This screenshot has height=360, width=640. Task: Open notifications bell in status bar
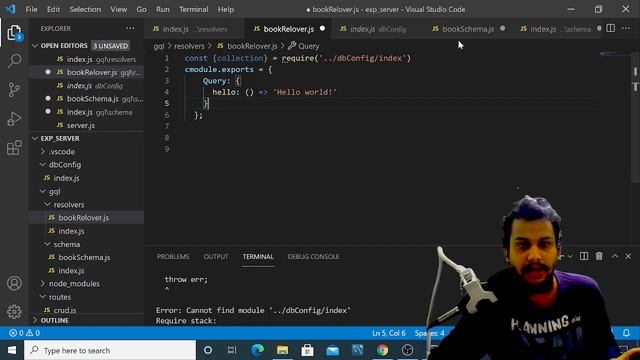(626, 333)
